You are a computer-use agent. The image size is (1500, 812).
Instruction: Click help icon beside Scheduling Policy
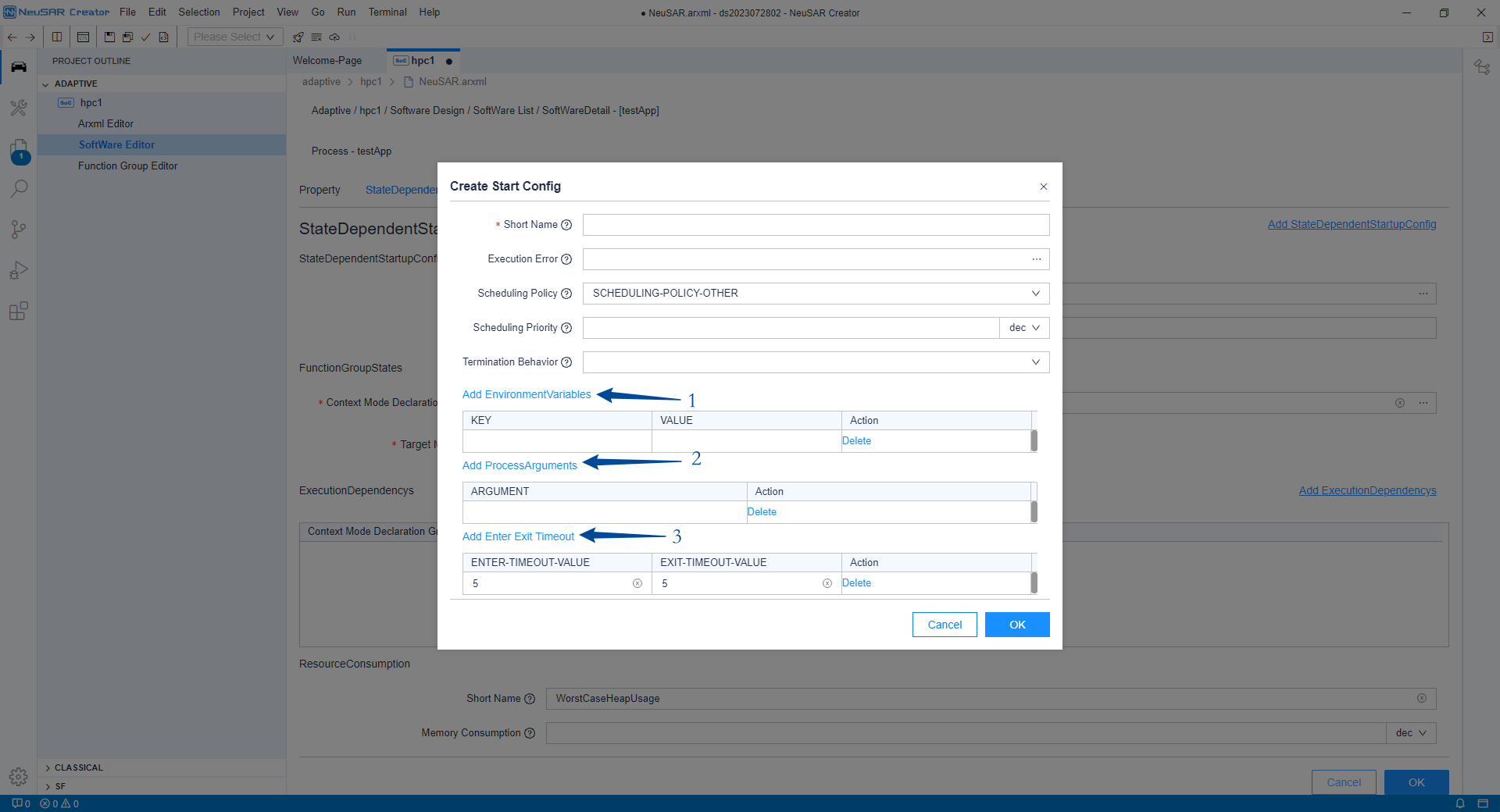click(x=566, y=294)
